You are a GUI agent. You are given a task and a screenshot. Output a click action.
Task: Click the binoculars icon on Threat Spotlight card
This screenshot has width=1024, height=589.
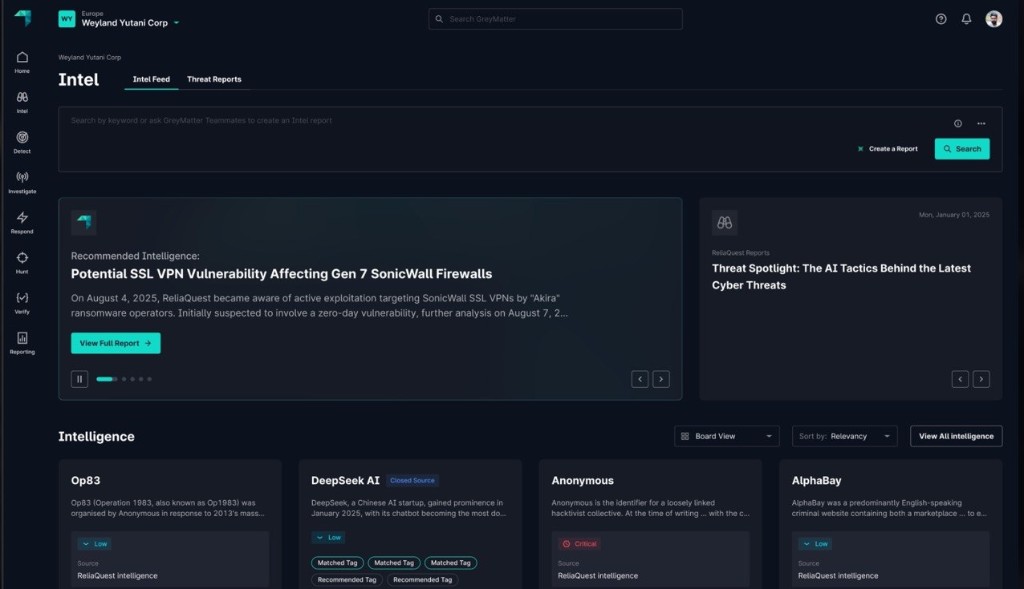(x=724, y=223)
